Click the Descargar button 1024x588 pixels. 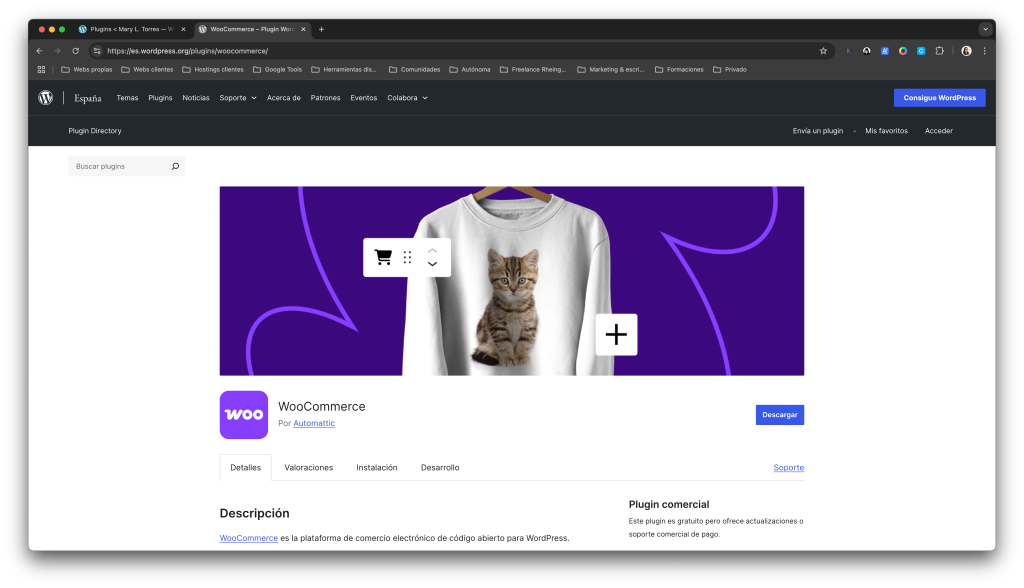779,414
